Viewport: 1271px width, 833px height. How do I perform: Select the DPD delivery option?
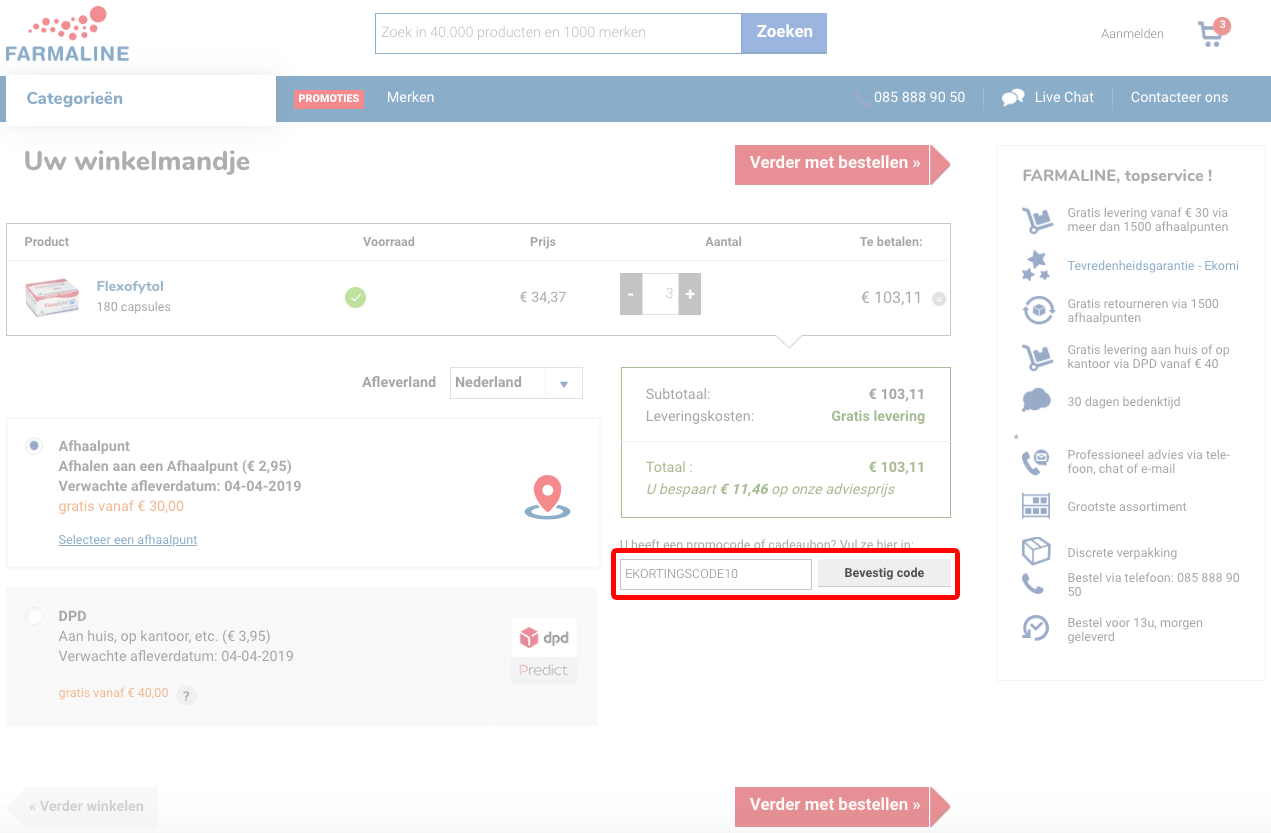tap(35, 616)
